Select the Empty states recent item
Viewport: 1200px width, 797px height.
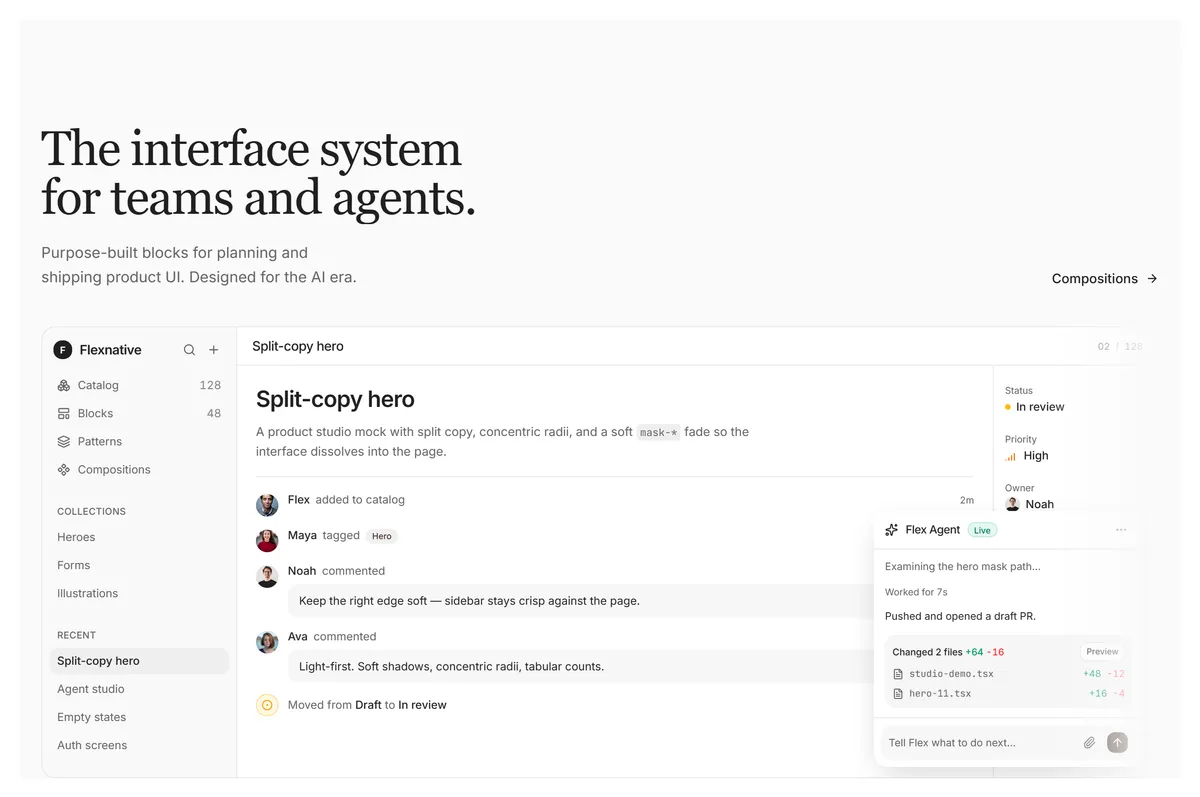[x=139, y=717]
